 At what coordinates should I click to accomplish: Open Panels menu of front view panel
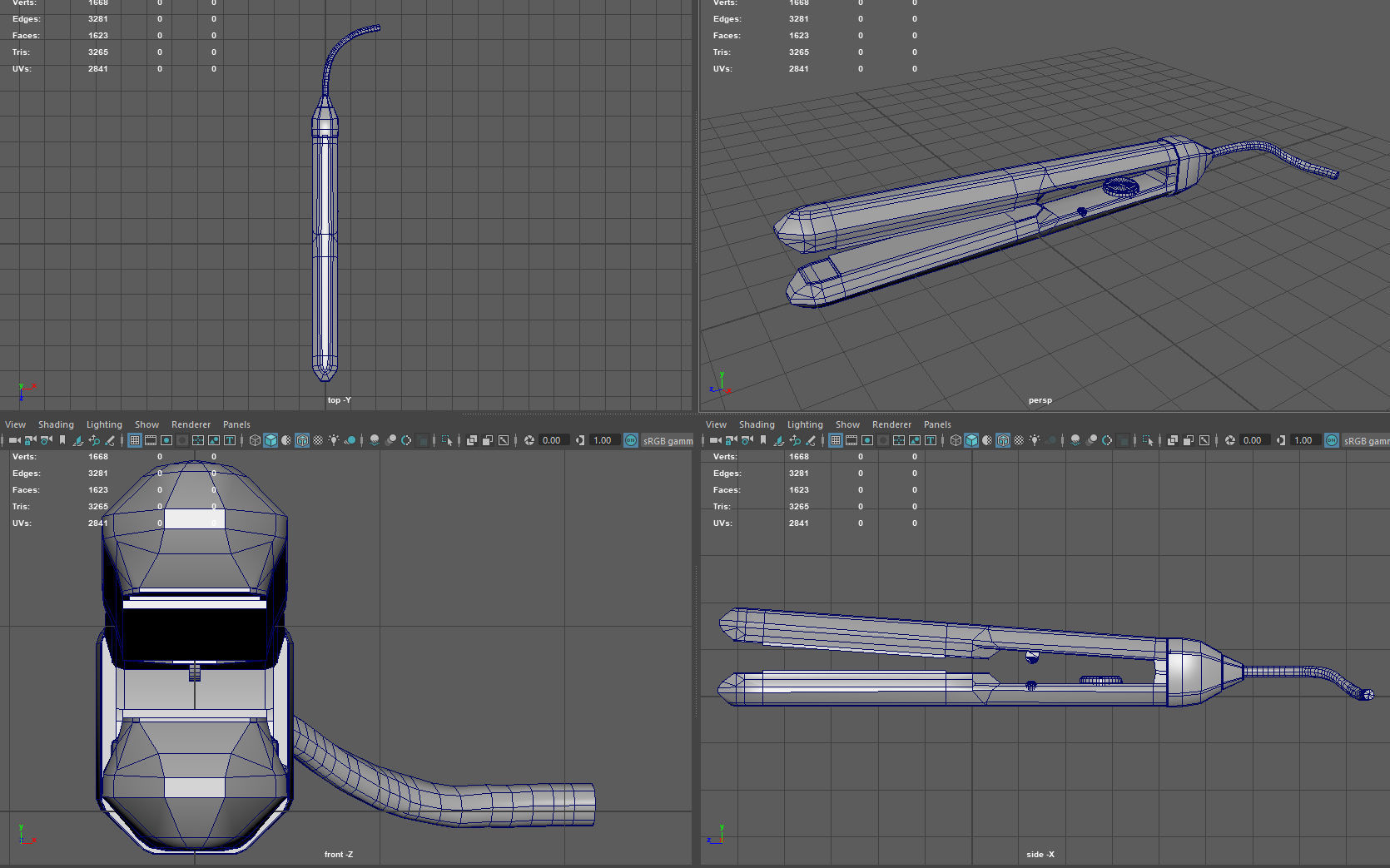[236, 424]
